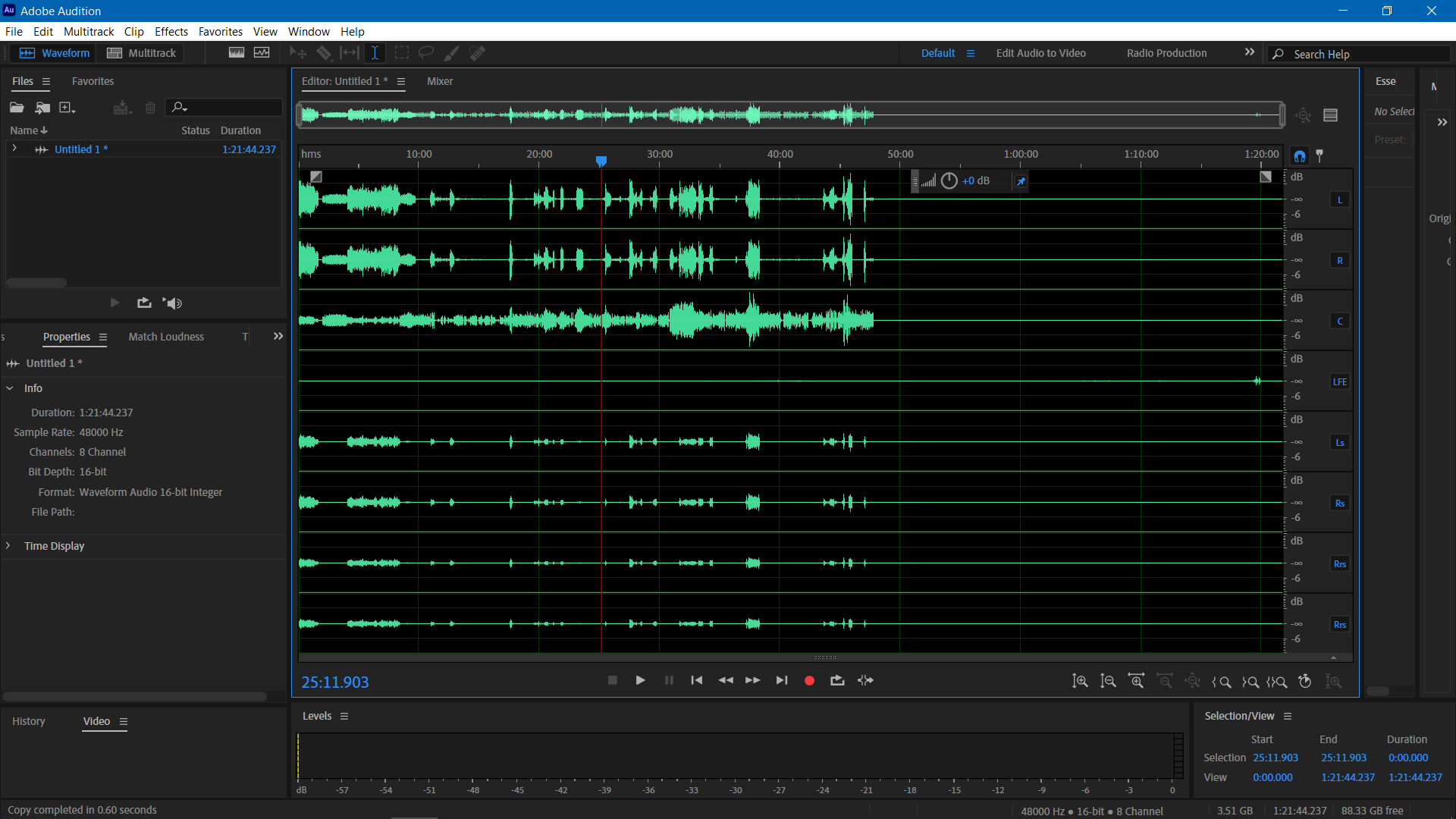Open the Multitrack menu
This screenshot has height=819, width=1456.
[x=89, y=31]
